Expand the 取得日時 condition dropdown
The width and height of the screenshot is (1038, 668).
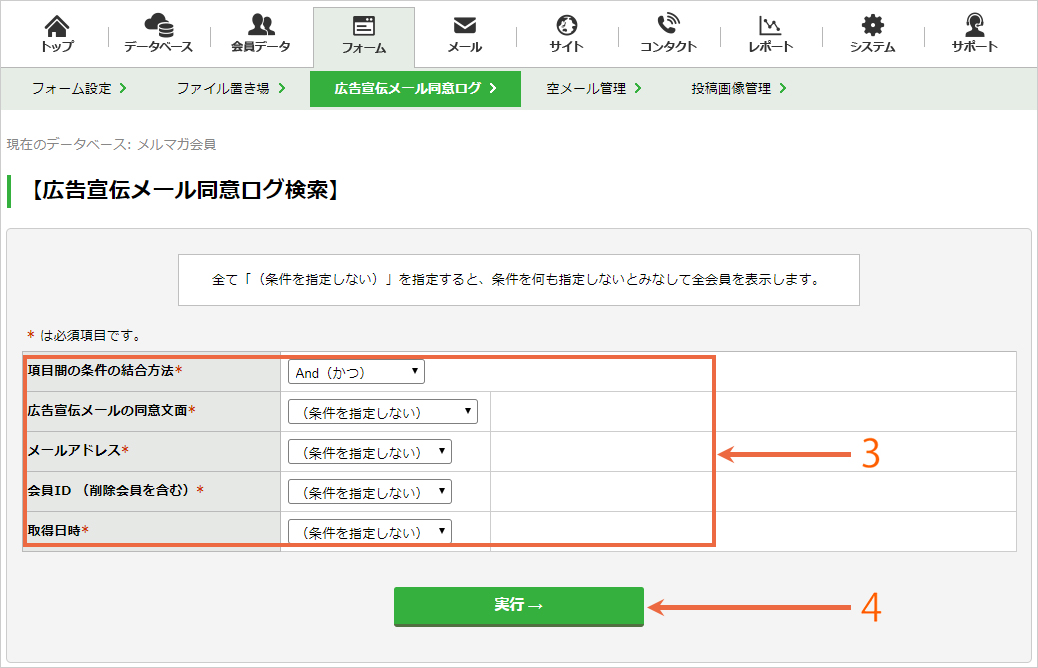pyautogui.click(x=369, y=532)
